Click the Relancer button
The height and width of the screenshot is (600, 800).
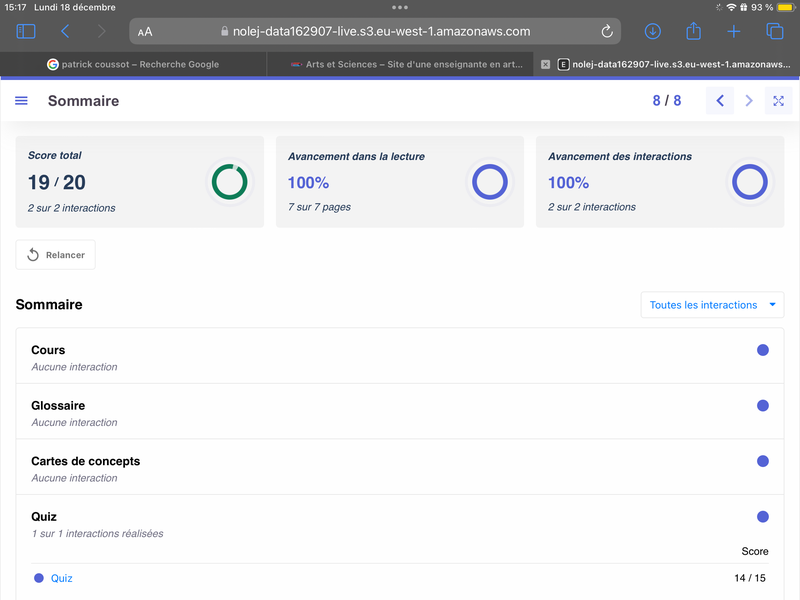pos(56,255)
